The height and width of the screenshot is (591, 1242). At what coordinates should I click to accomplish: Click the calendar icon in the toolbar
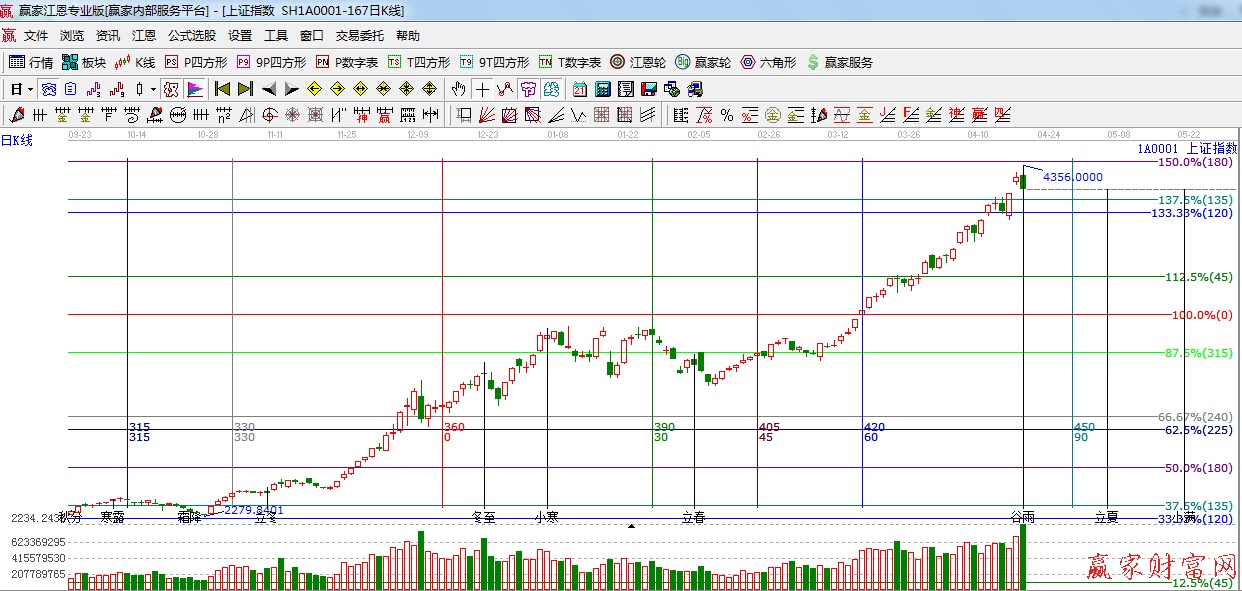pyautogui.click(x=580, y=89)
